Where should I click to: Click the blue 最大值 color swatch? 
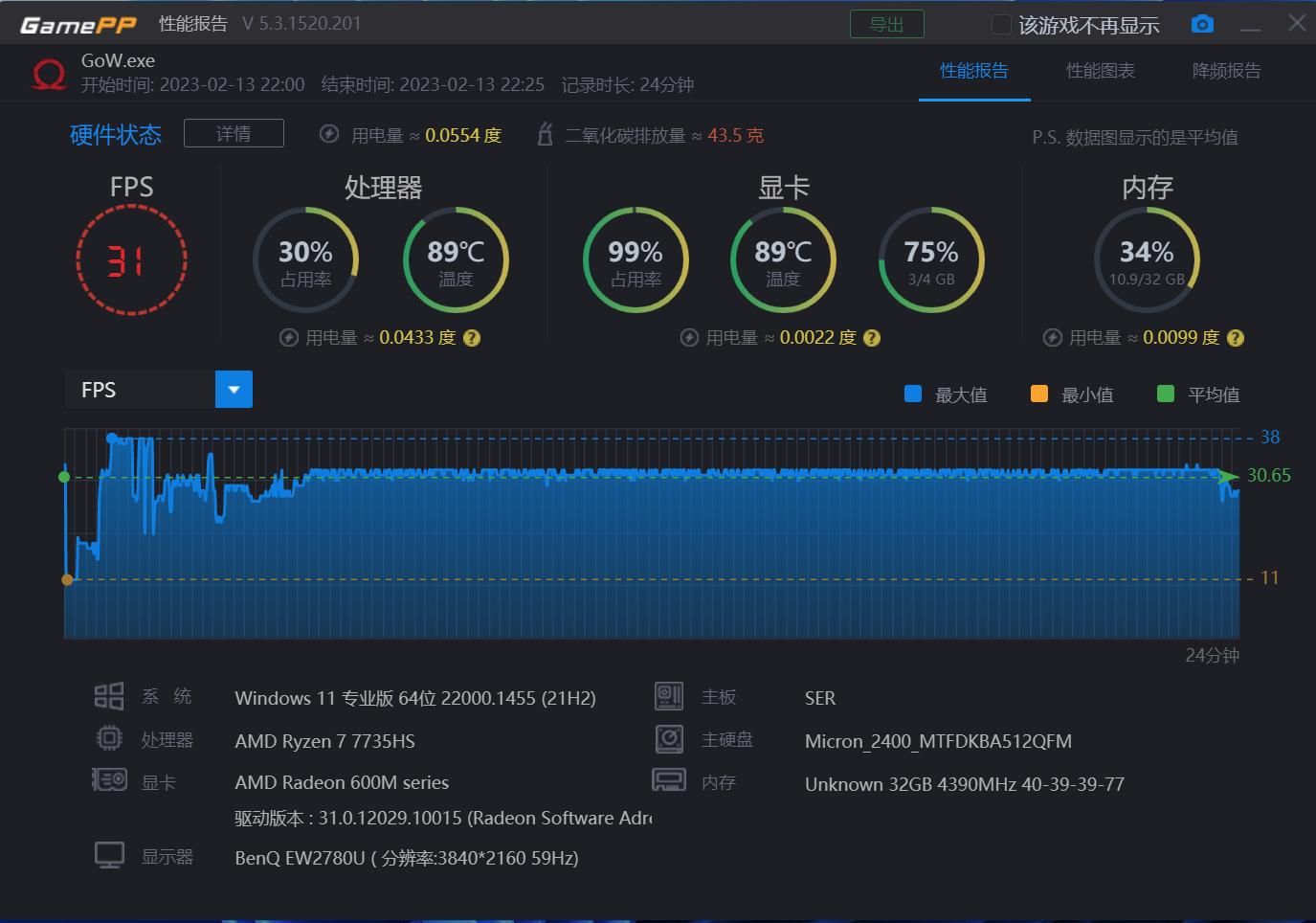point(912,394)
